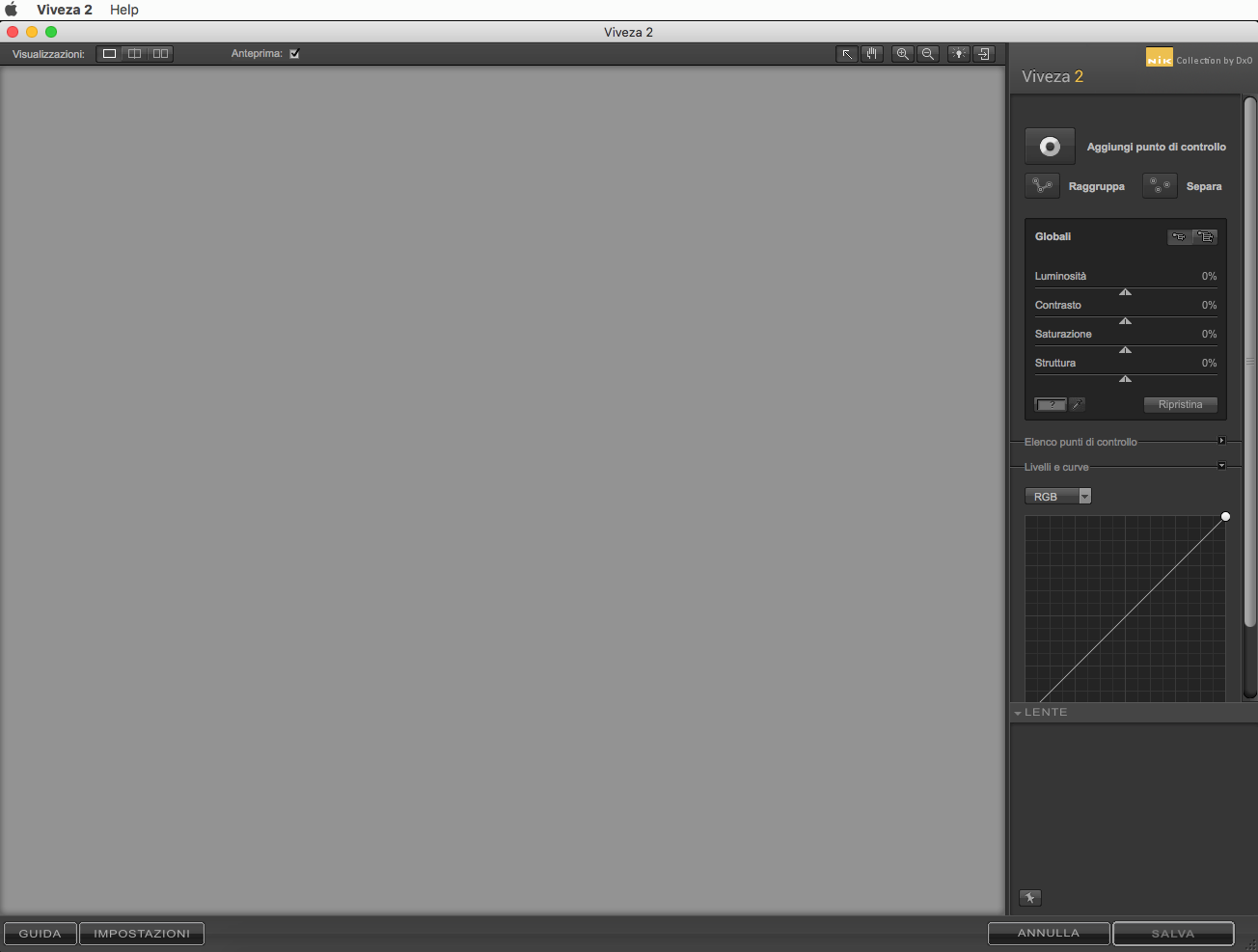Show fewer Globali sliders with collapse icon

pos(1180,236)
